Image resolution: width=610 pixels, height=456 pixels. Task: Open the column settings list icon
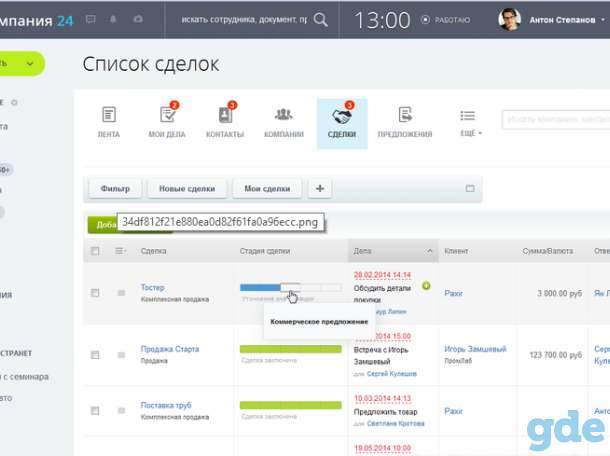point(120,251)
